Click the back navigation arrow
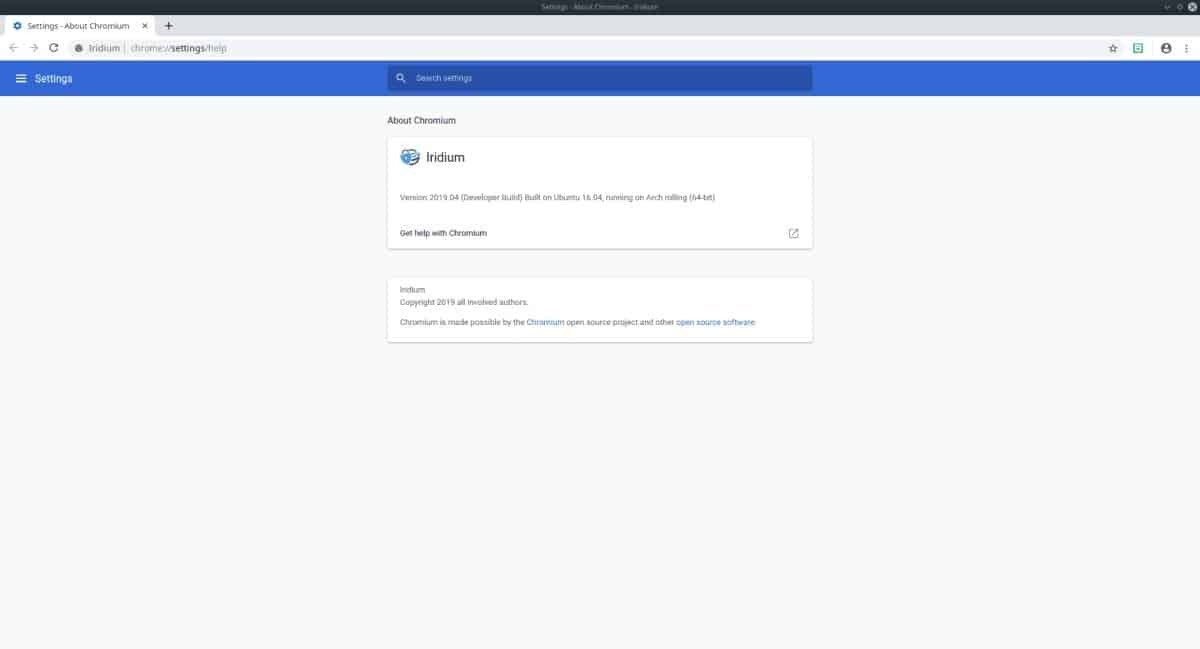This screenshot has width=1200, height=649. pos(13,47)
